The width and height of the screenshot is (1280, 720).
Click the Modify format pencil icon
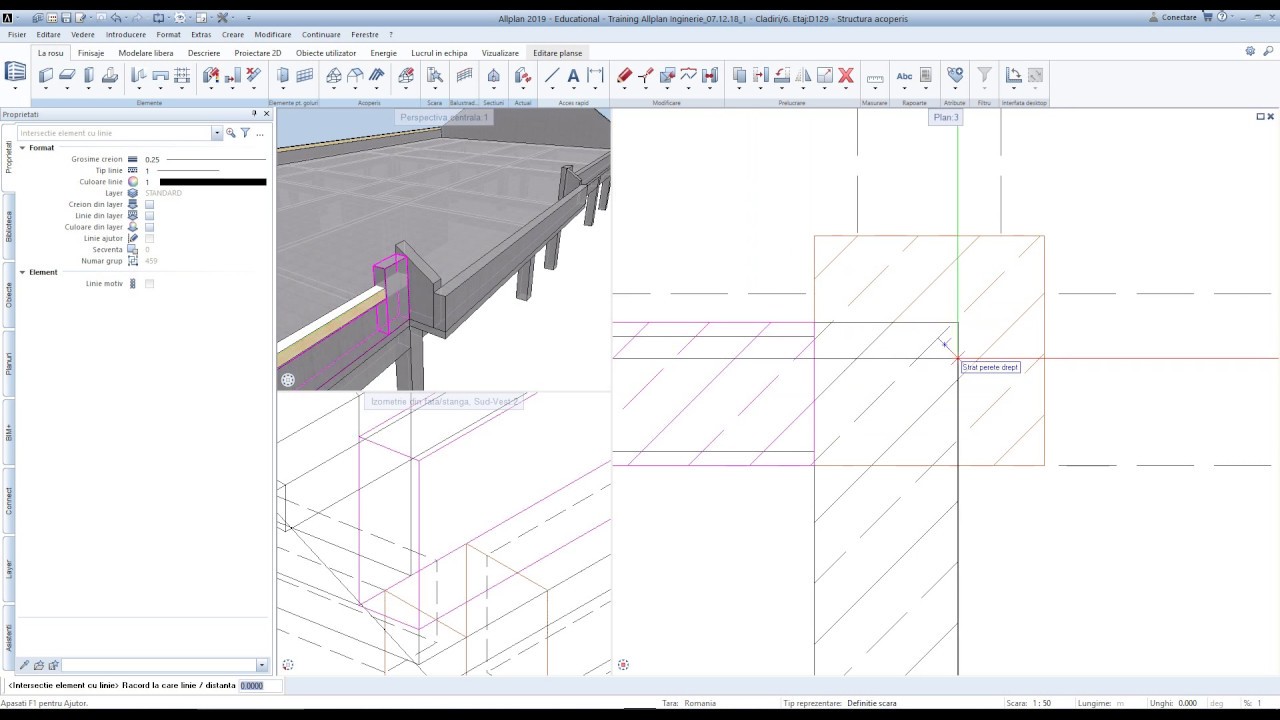(x=624, y=75)
